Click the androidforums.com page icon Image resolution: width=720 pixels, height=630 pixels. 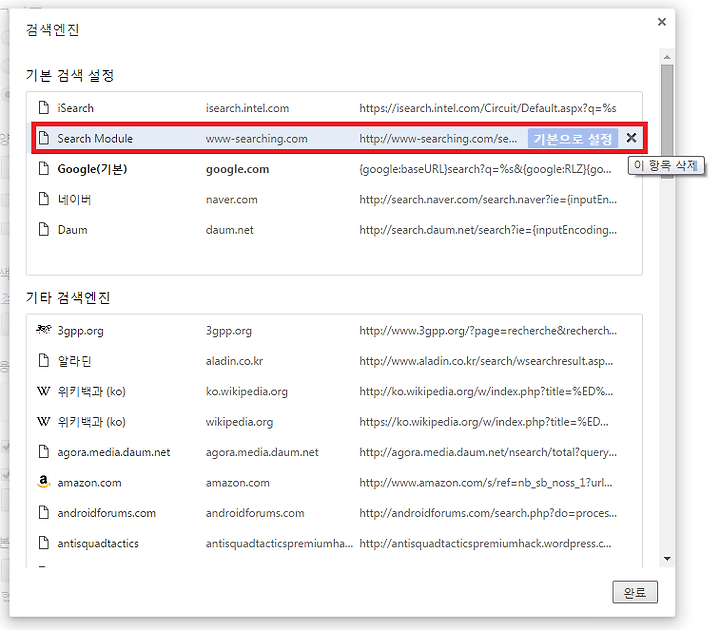click(44, 512)
